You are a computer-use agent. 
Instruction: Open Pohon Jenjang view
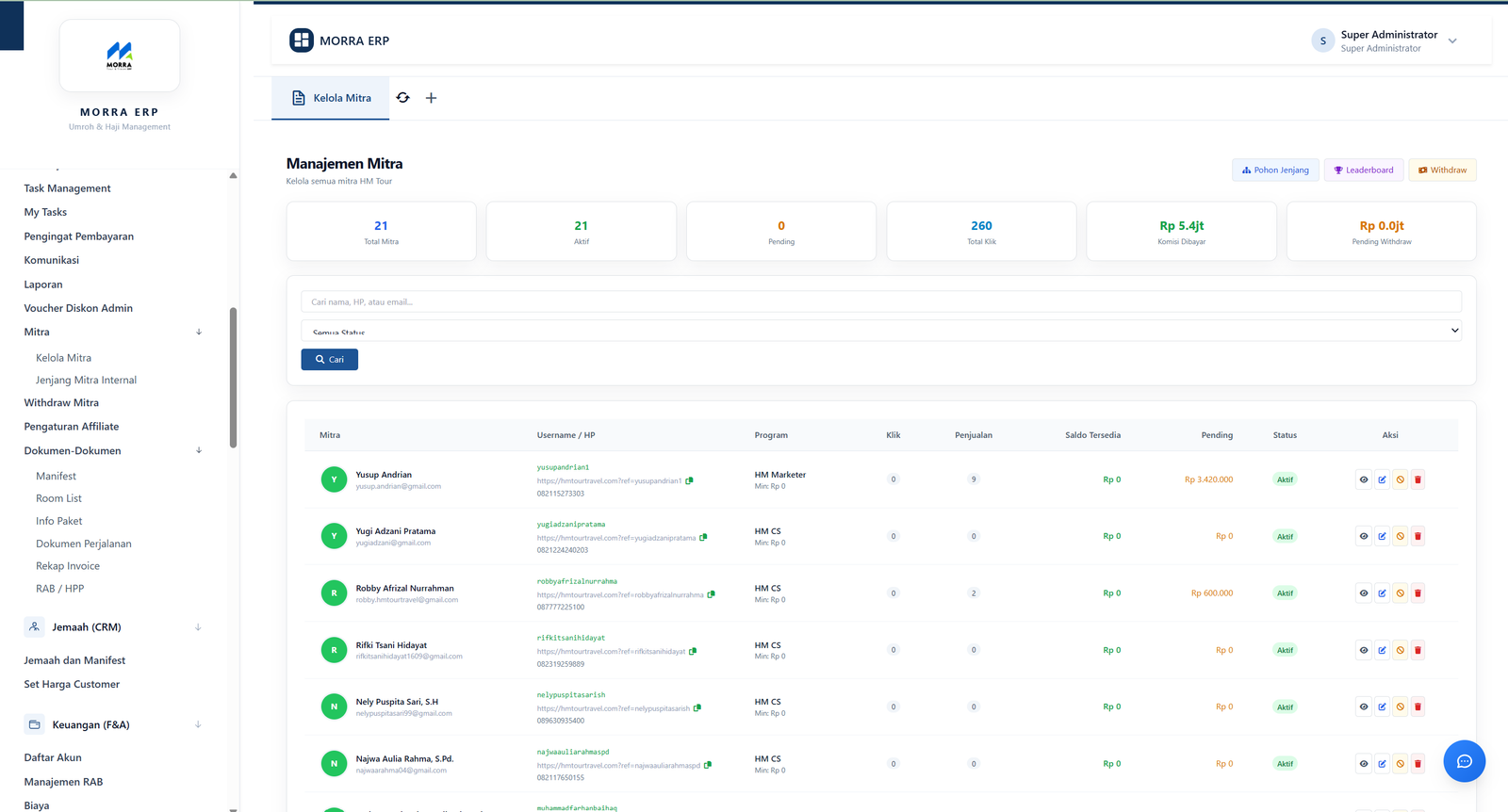tap(1275, 171)
